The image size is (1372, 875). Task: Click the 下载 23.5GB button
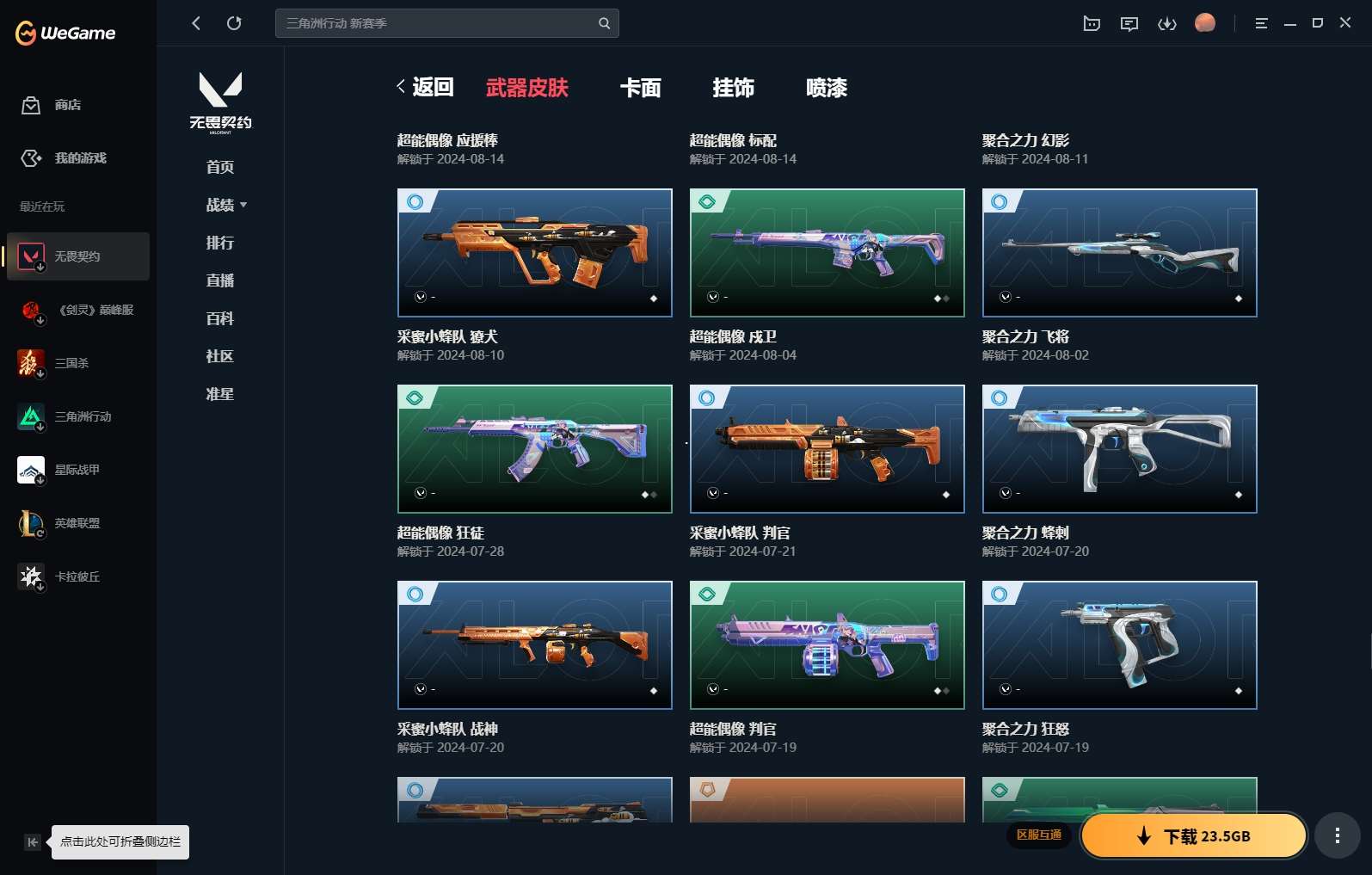[1194, 835]
